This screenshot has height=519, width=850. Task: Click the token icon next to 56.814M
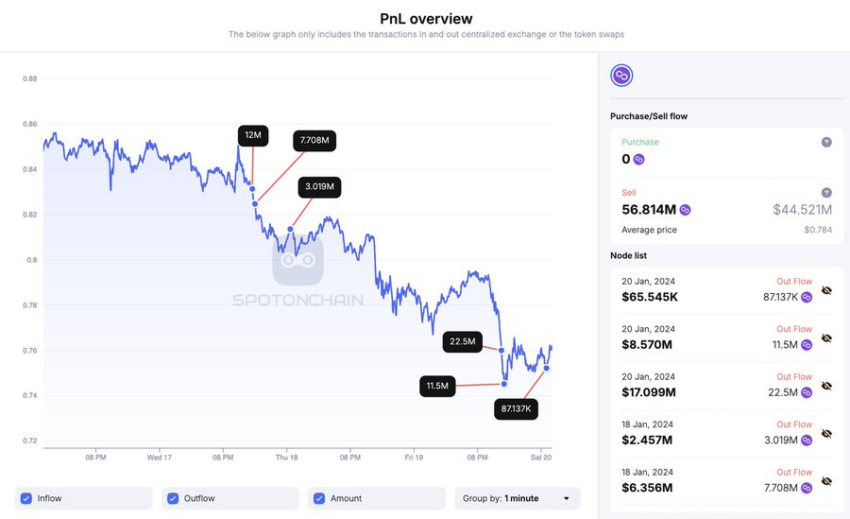[x=685, y=210]
